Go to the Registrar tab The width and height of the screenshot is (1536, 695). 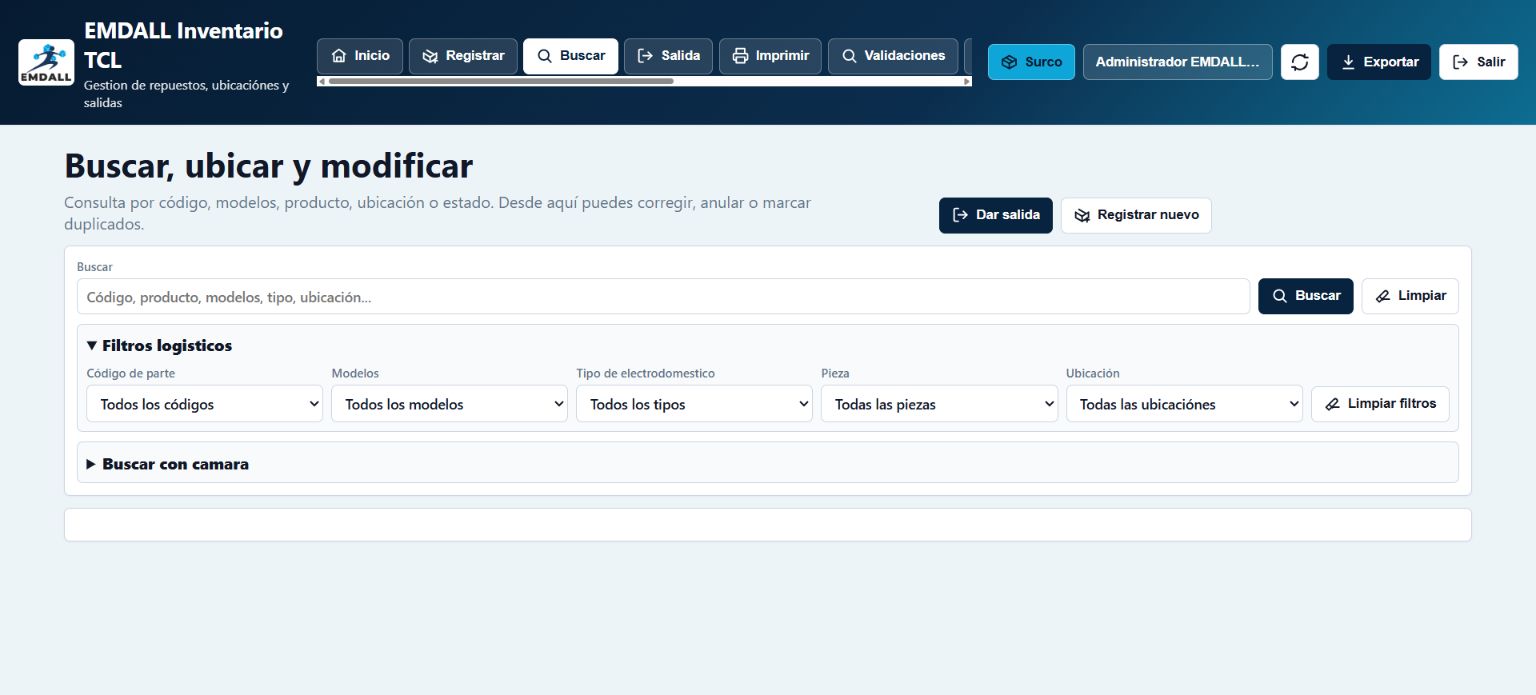click(463, 56)
